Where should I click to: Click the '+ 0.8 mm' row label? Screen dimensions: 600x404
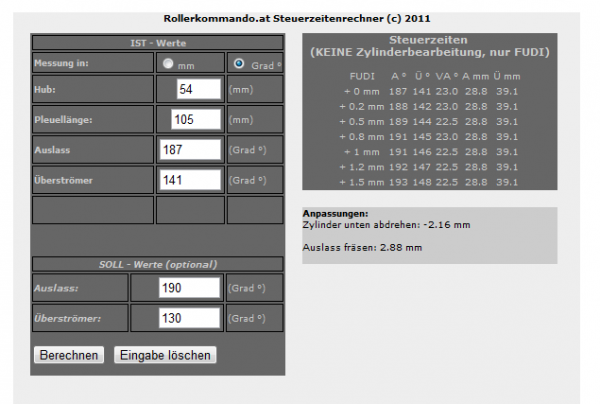click(362, 137)
